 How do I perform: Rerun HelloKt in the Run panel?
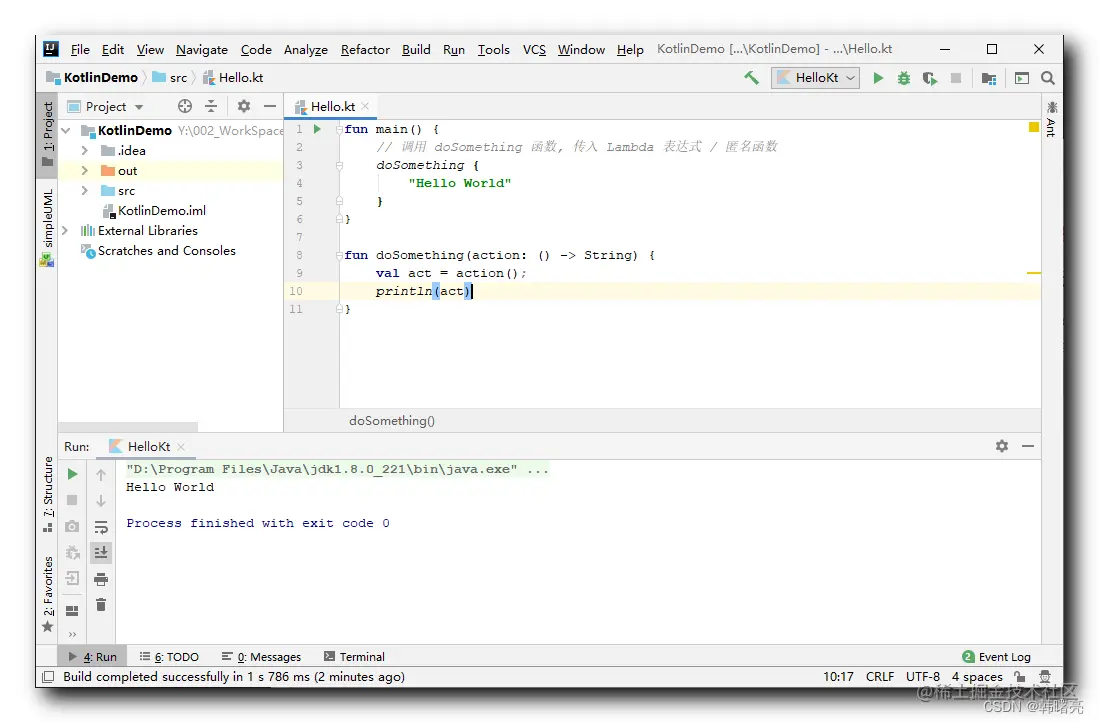[x=72, y=474]
